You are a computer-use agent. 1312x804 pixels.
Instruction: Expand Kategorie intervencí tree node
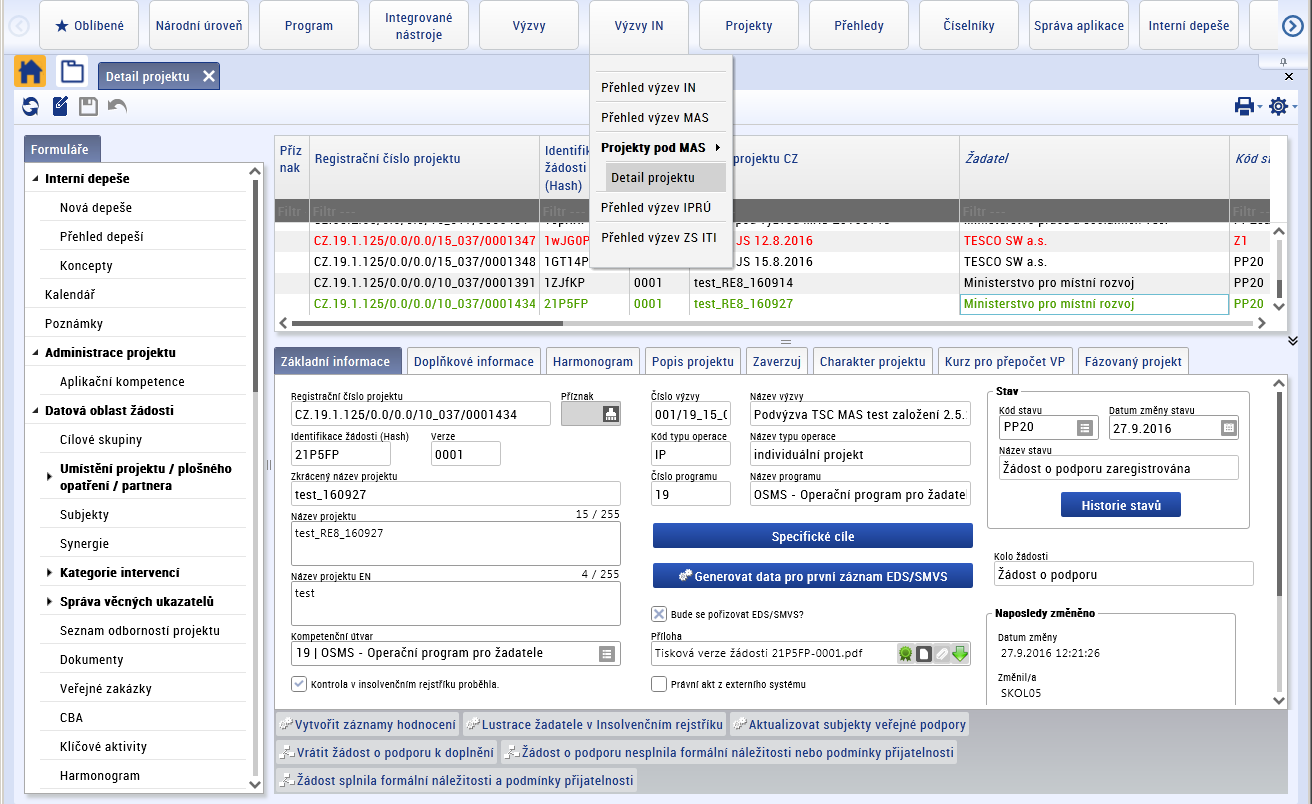(49, 573)
